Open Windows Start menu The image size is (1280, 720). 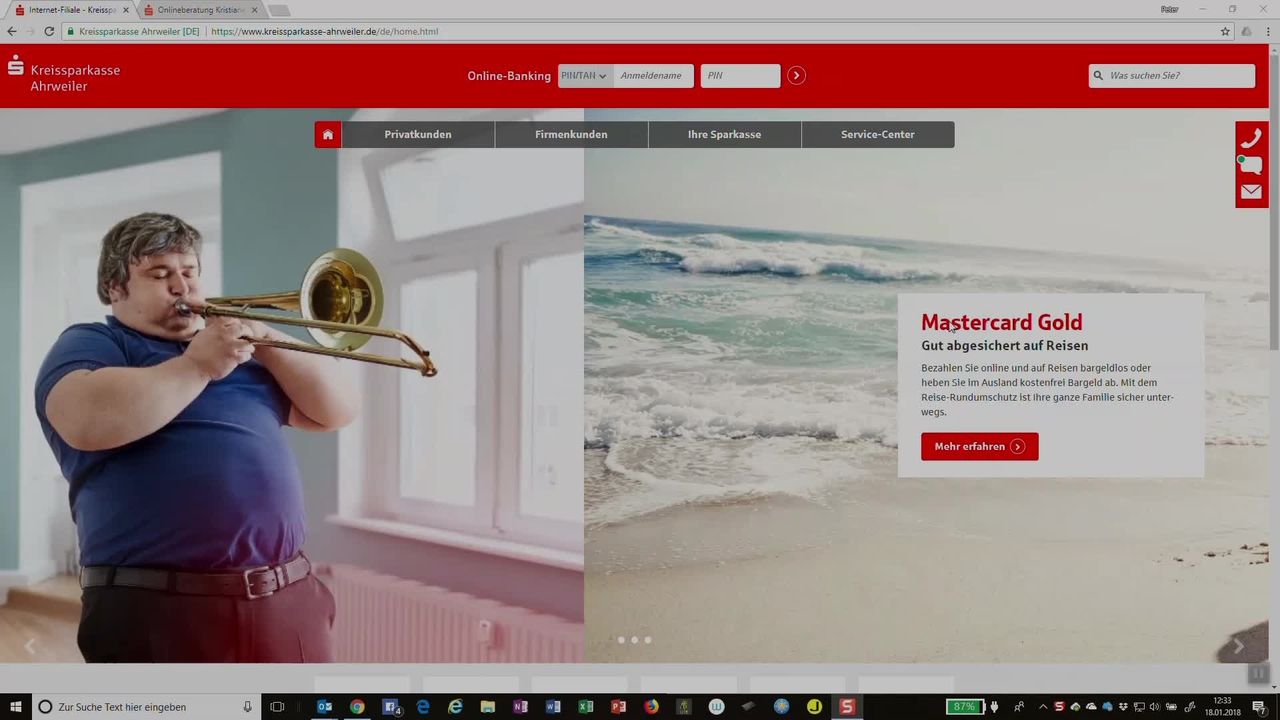tap(16, 706)
